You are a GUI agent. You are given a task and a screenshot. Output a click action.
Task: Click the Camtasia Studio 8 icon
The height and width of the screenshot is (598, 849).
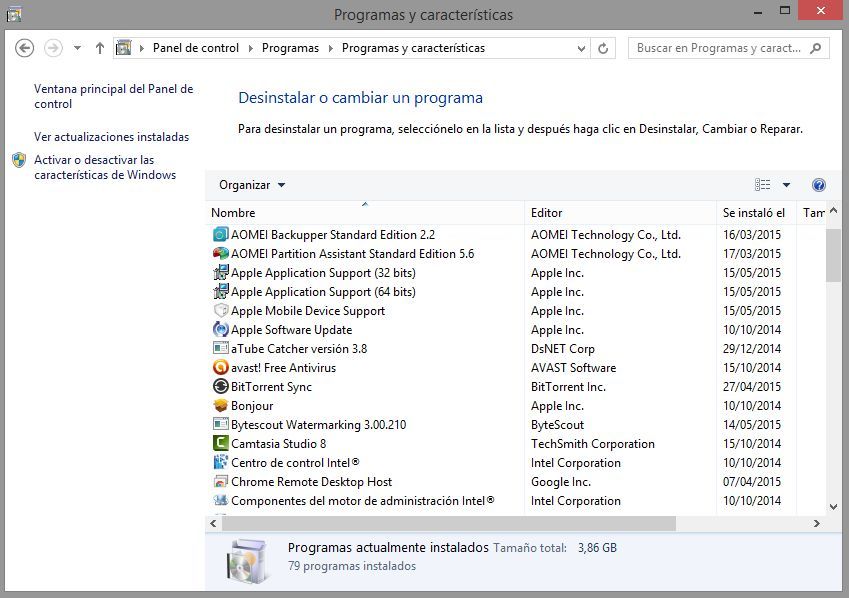pos(220,443)
